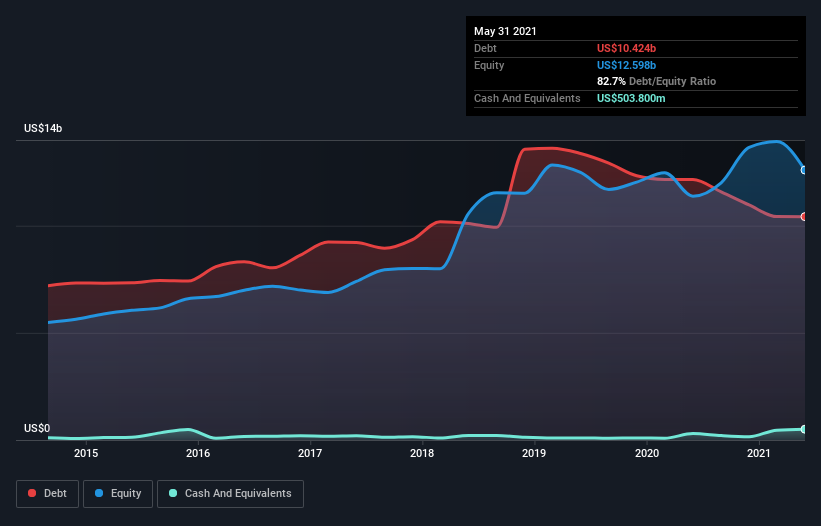Click the US$503.800m cash value

tap(631, 98)
